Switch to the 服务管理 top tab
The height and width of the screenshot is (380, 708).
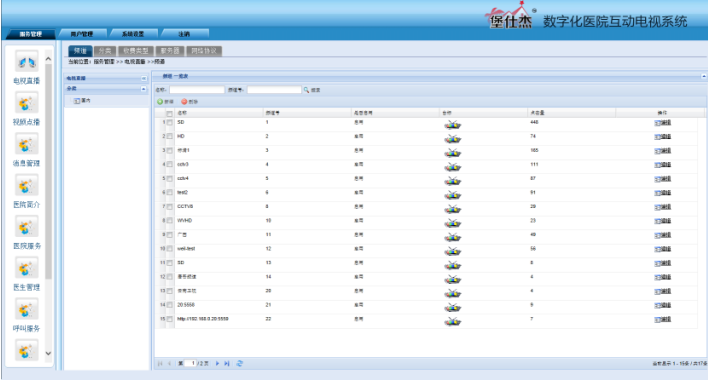[x=30, y=34]
